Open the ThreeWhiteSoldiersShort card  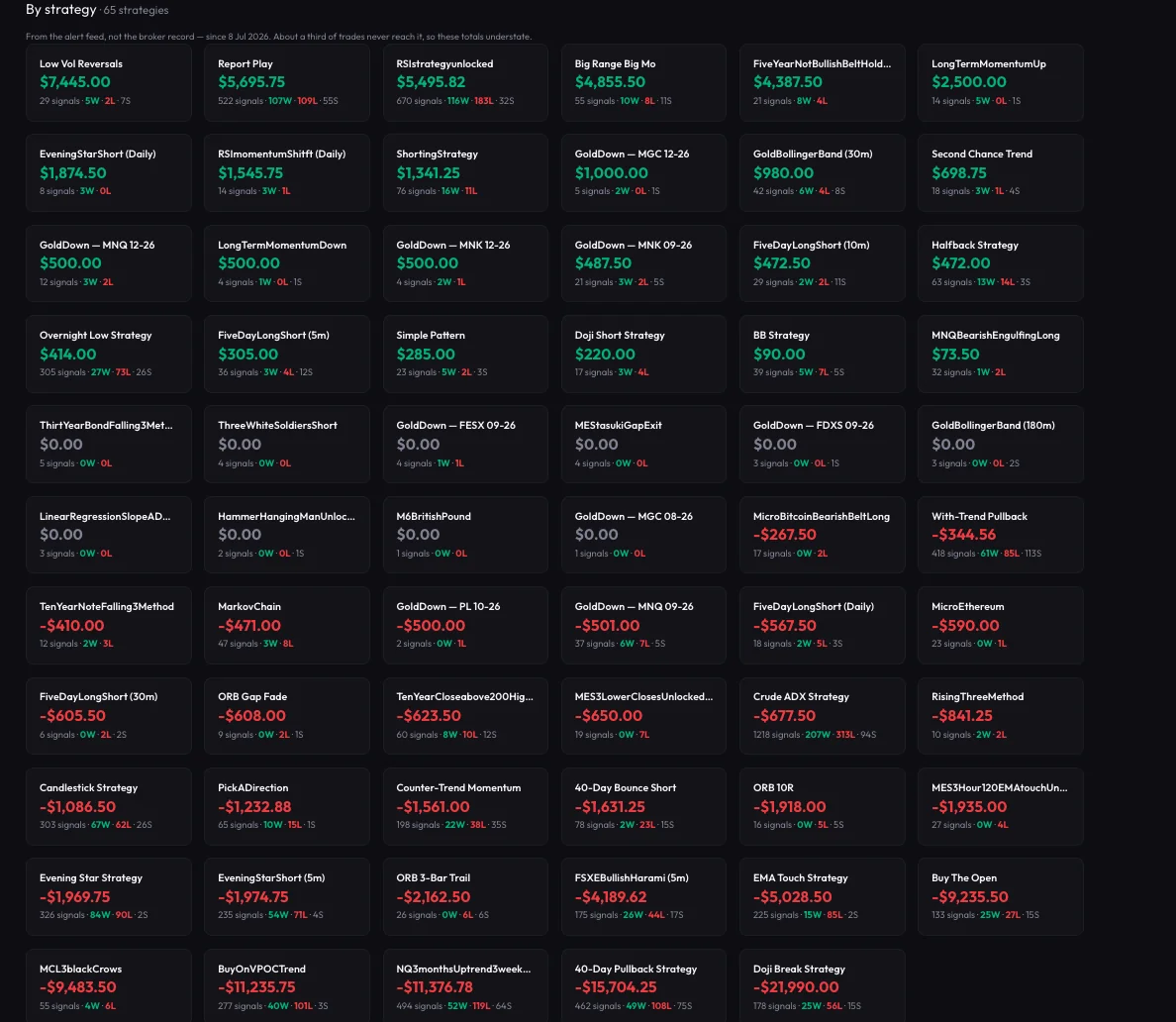(286, 445)
